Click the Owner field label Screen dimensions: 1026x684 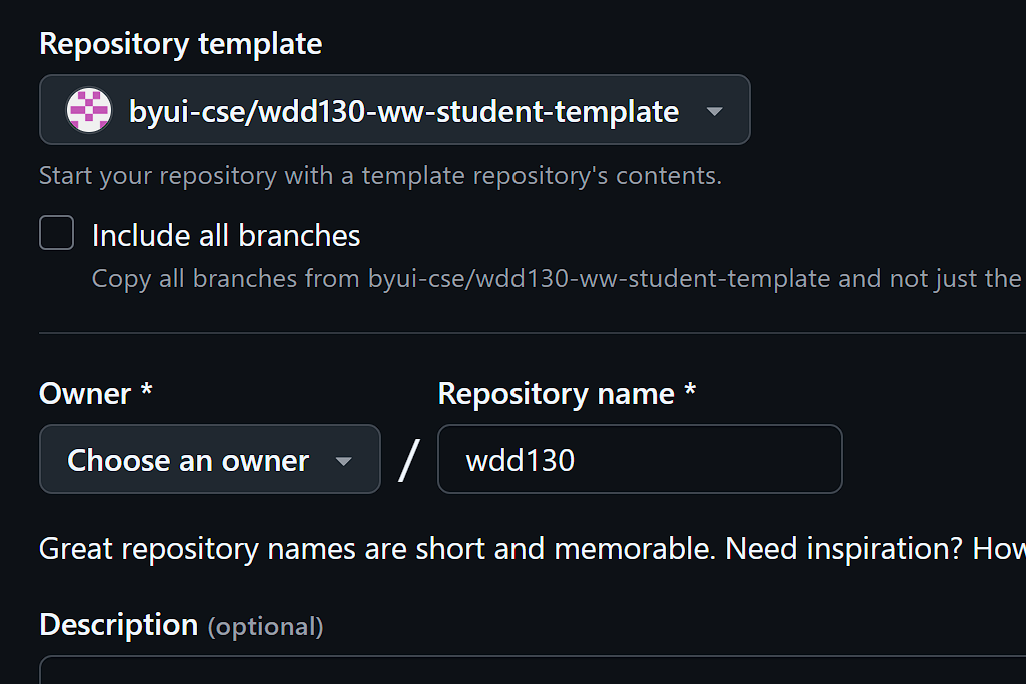pyautogui.click(x=95, y=393)
